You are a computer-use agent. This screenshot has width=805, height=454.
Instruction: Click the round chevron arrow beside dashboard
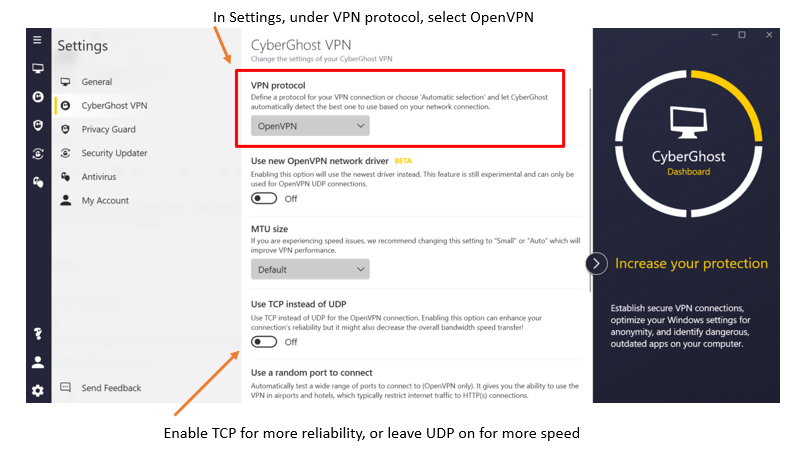(597, 264)
